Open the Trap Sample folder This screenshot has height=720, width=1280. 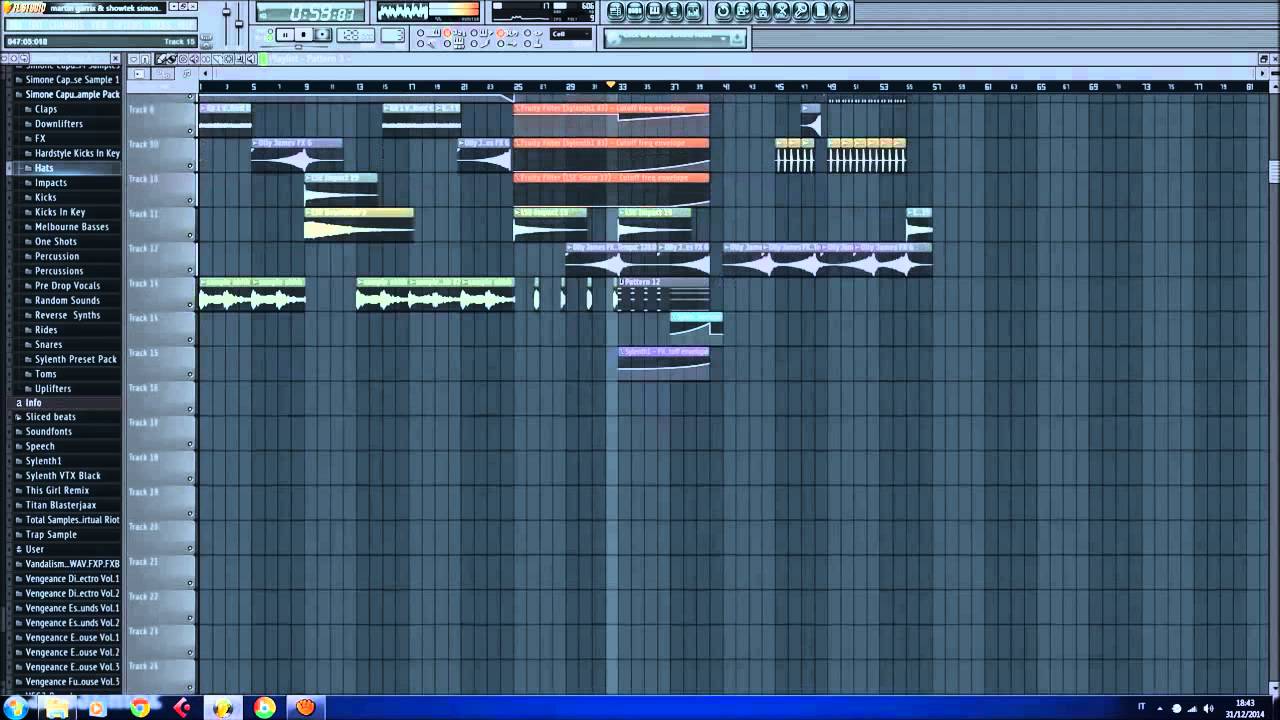pyautogui.click(x=51, y=535)
